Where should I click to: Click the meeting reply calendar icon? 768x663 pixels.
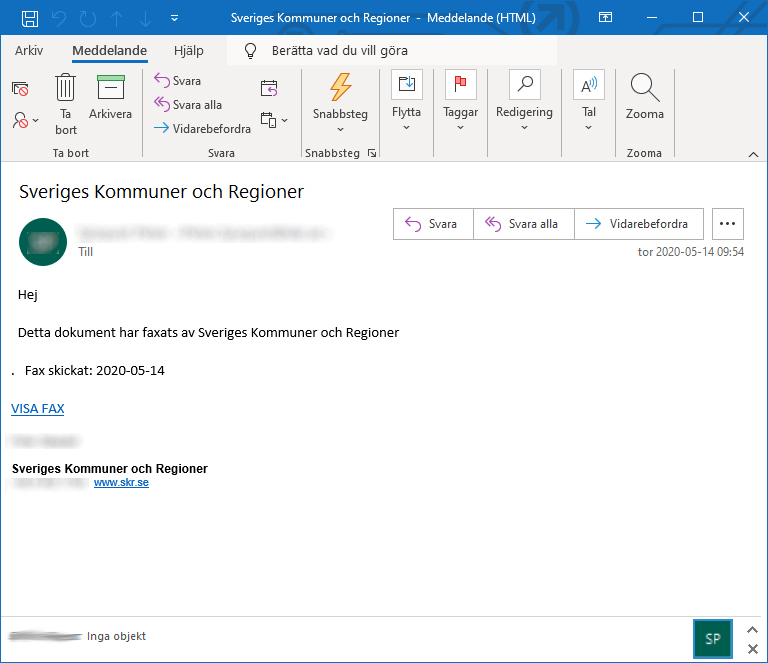(269, 89)
